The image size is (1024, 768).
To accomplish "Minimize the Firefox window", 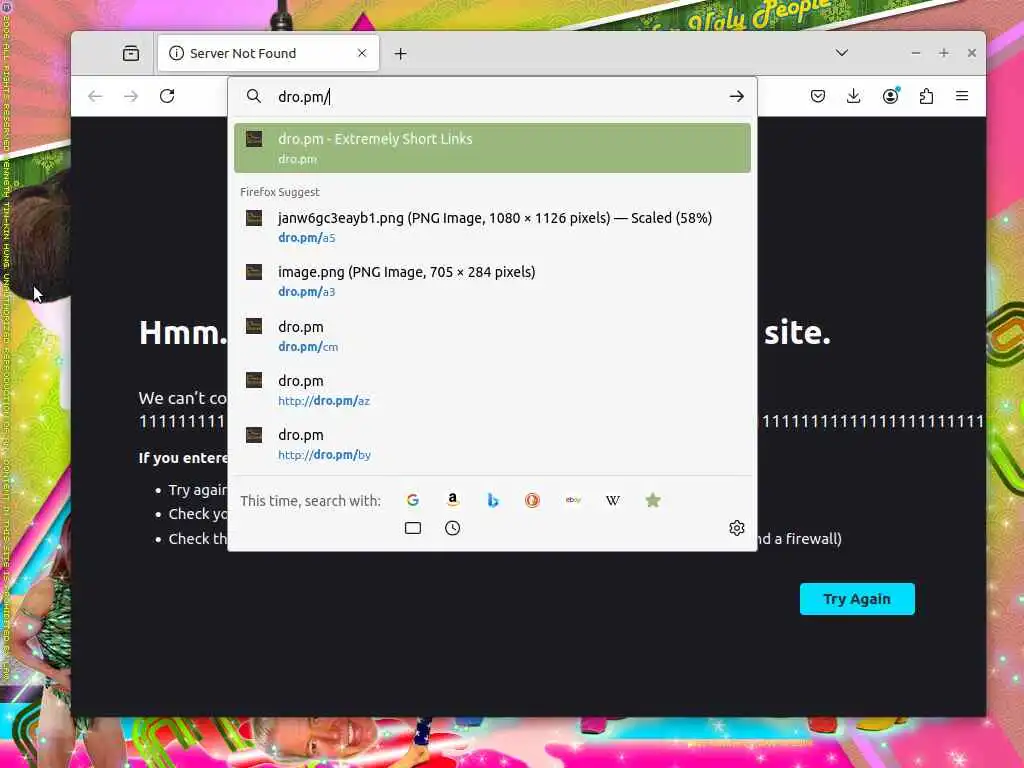I will (x=916, y=53).
